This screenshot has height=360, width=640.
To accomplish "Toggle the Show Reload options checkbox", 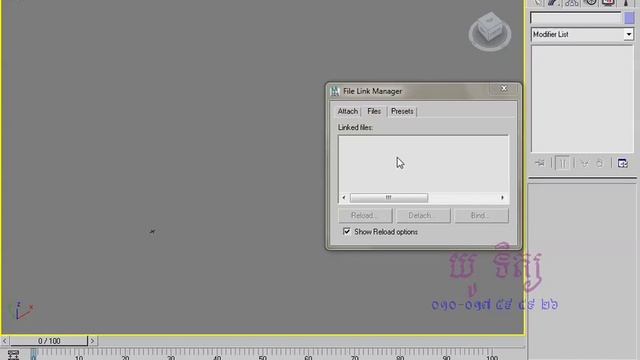I will coord(347,231).
